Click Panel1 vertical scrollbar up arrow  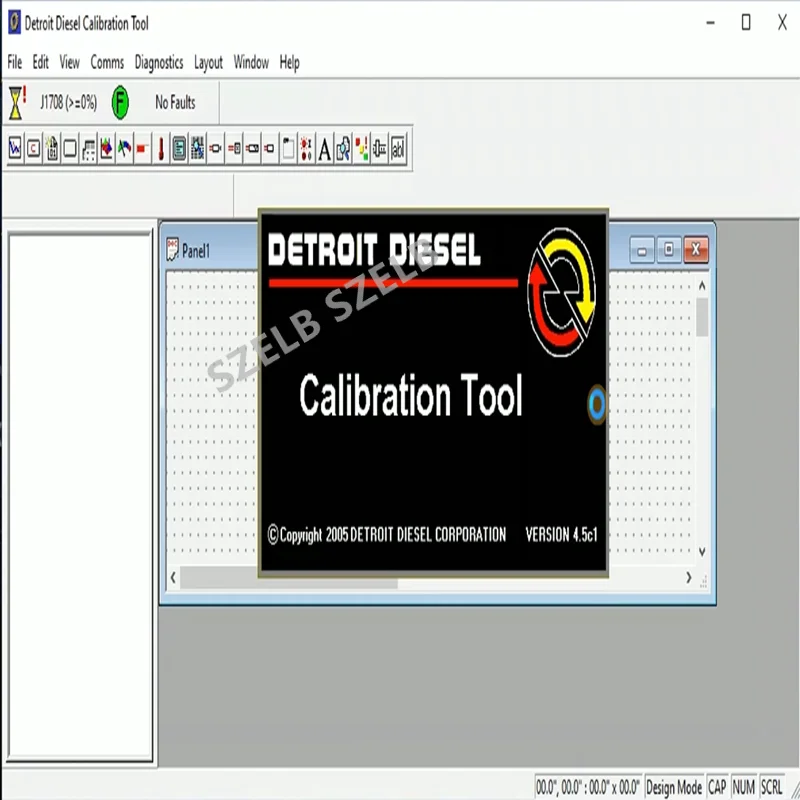click(x=702, y=286)
